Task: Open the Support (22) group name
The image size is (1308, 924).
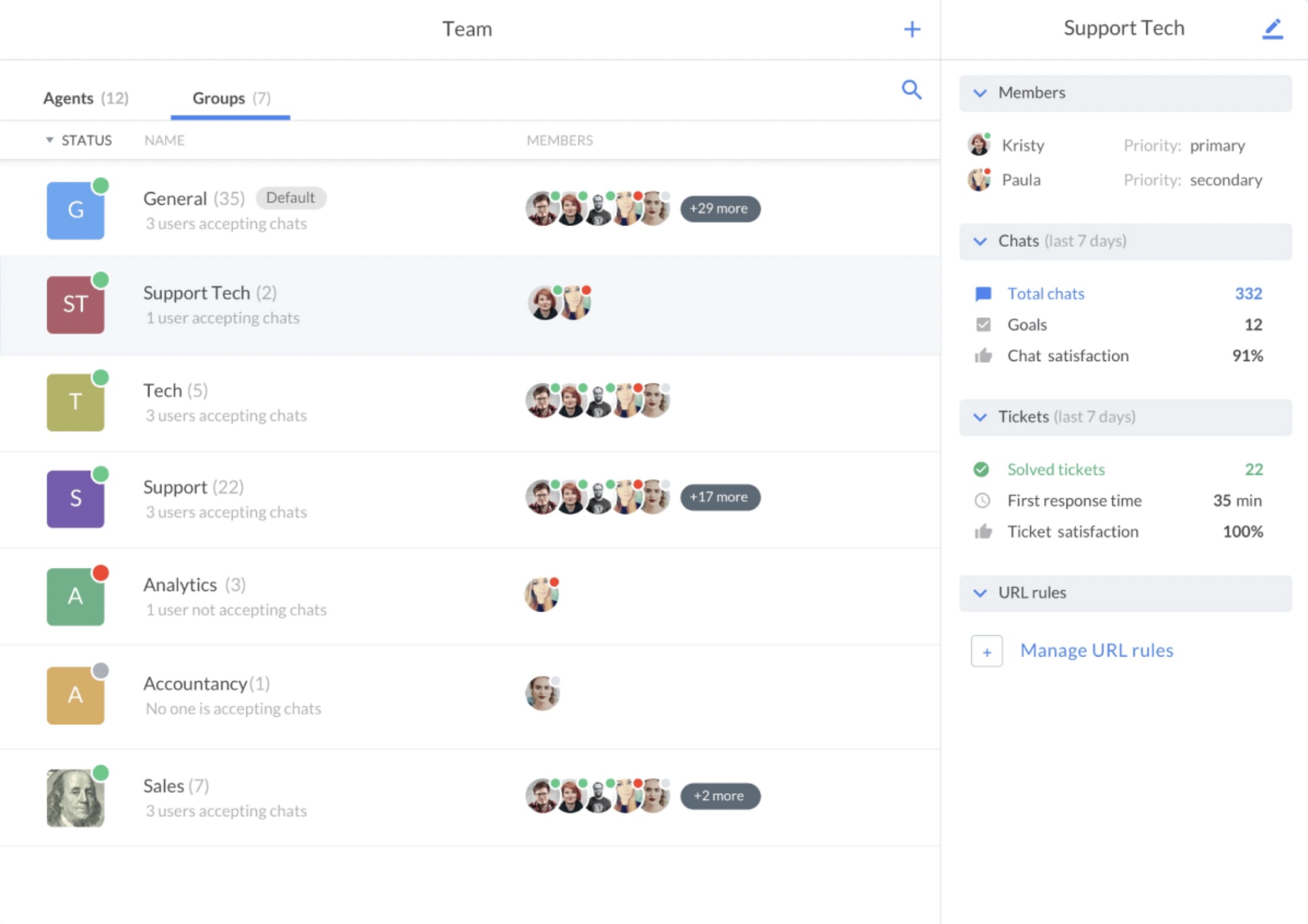Action: pos(193,487)
